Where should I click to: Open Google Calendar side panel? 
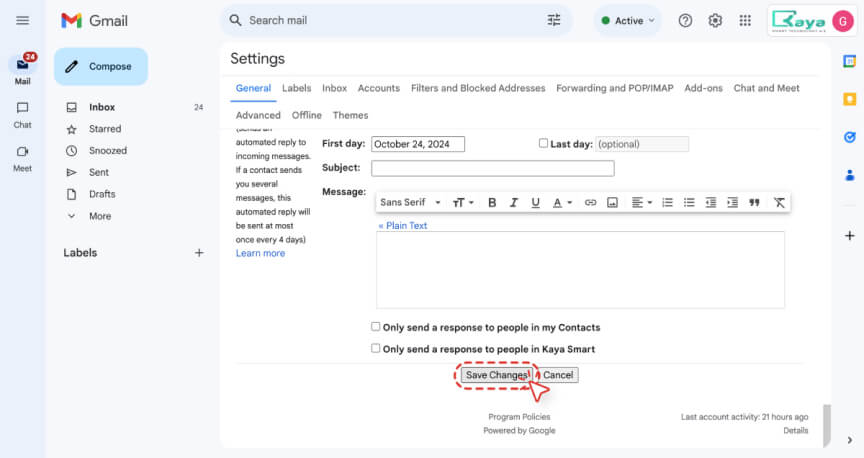[x=850, y=61]
